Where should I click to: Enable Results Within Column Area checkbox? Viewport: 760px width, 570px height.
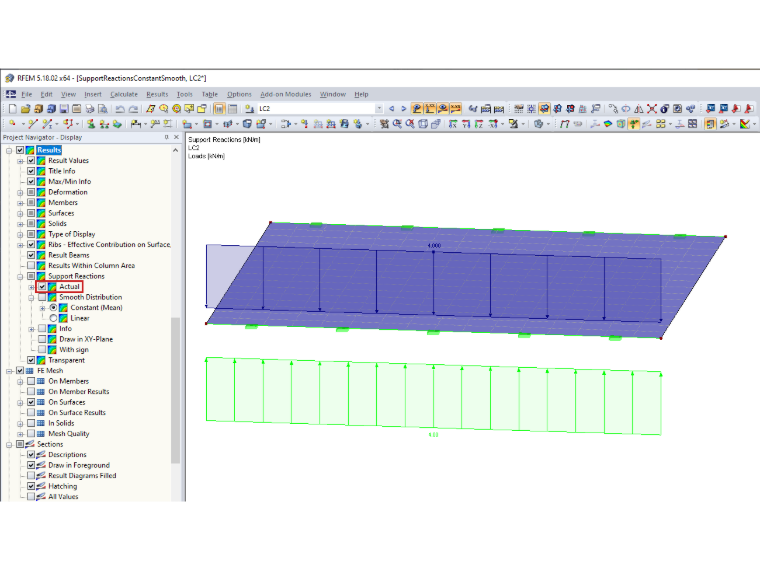coord(31,266)
